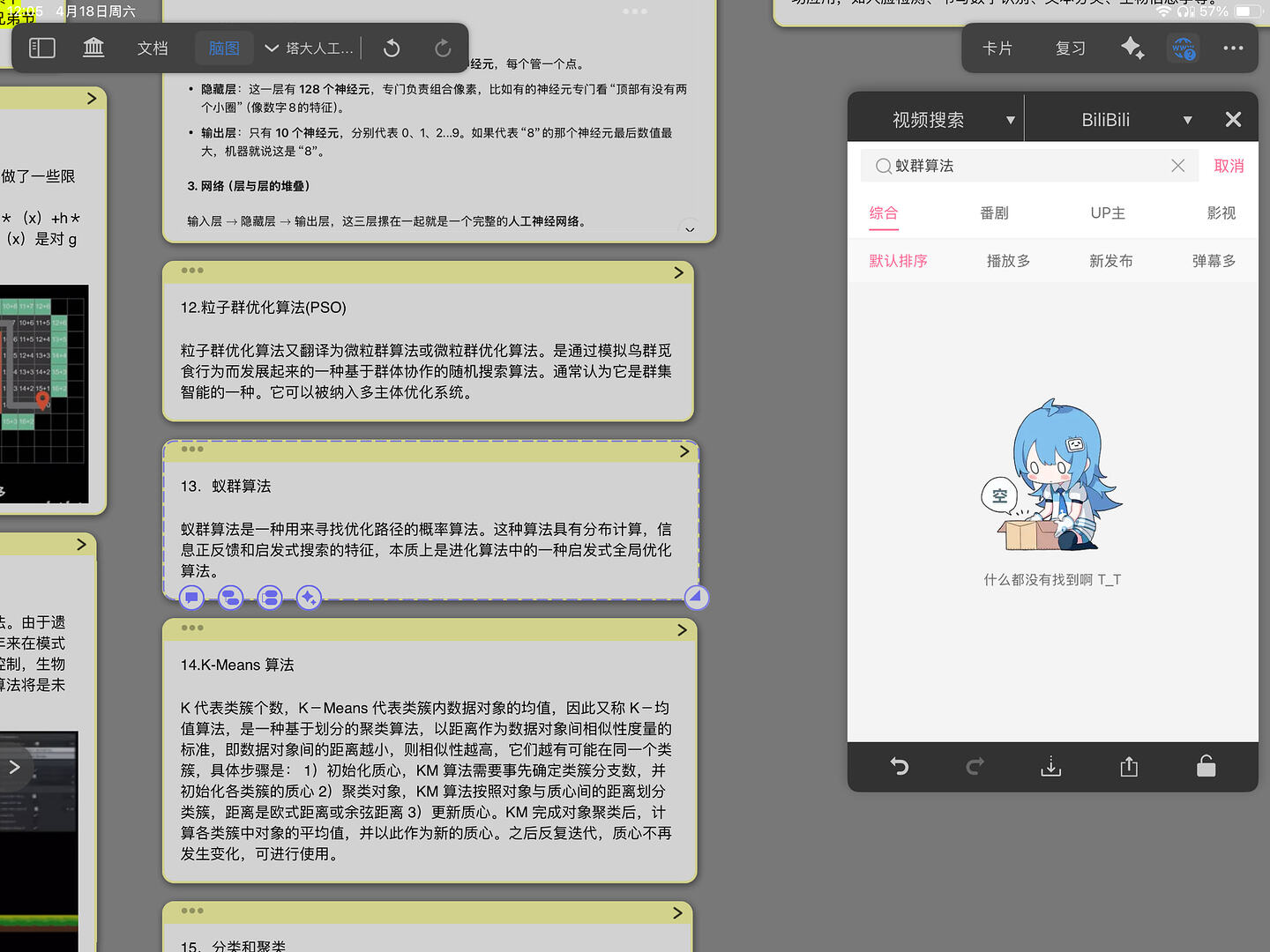Open the three-dot more options menu
The image size is (1270, 952).
1233,48
